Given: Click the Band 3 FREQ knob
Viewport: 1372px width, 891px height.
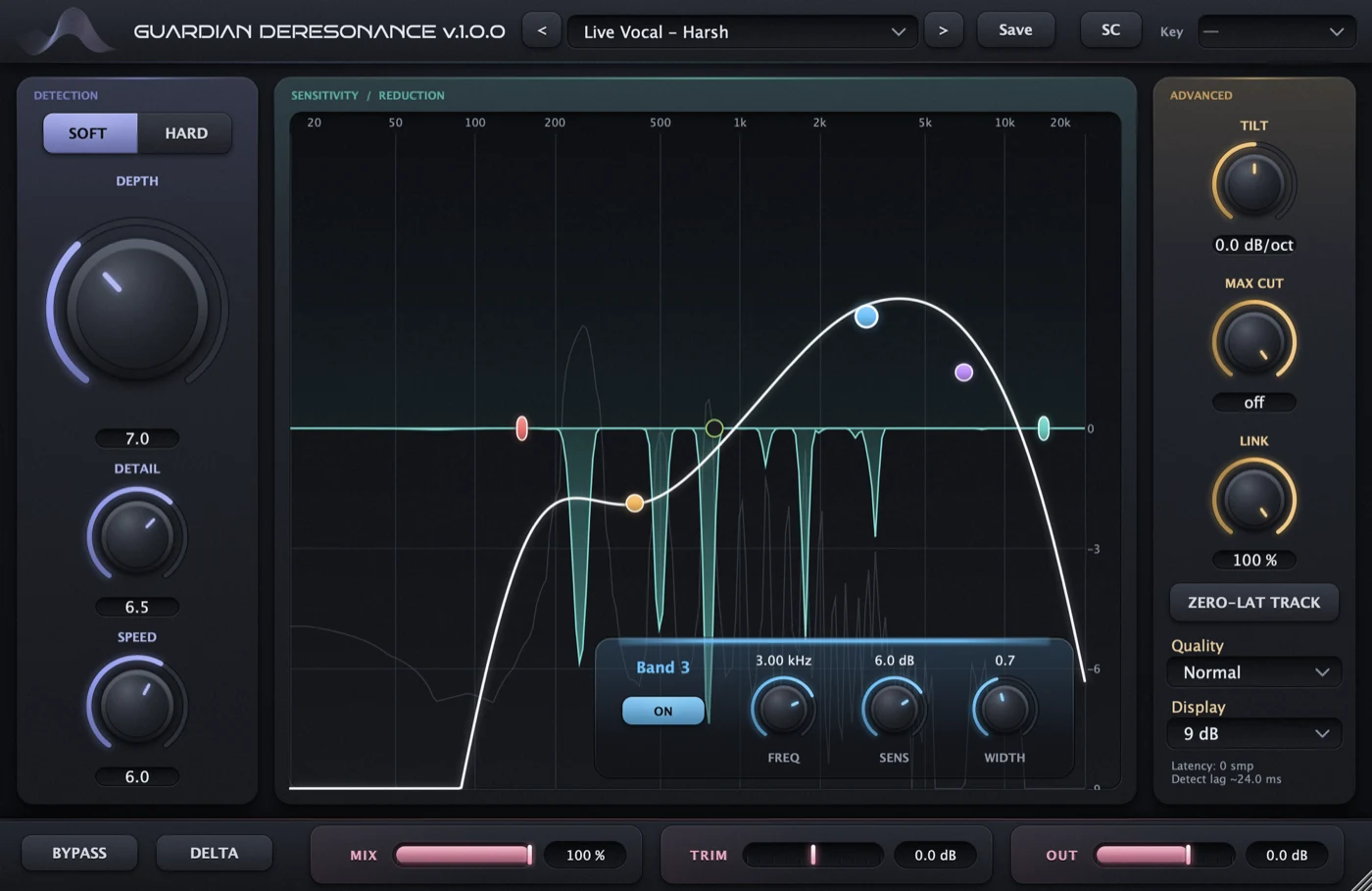Looking at the screenshot, I should tap(783, 709).
